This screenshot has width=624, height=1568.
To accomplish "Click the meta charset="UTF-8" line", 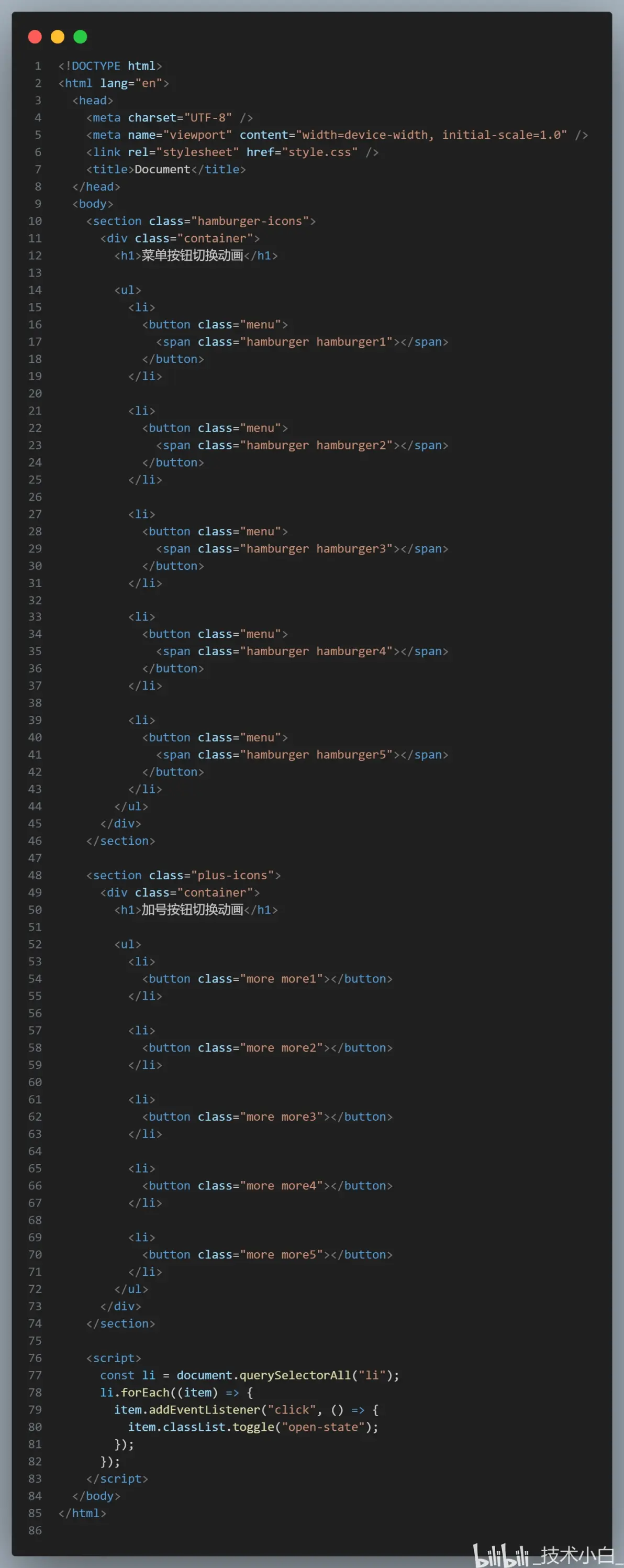I will pyautogui.click(x=170, y=117).
